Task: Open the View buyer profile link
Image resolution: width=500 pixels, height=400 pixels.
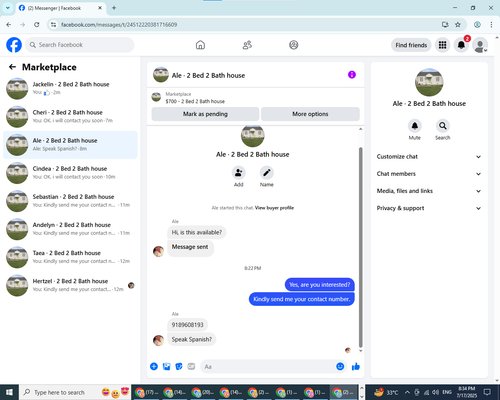Action: pyautogui.click(x=274, y=208)
